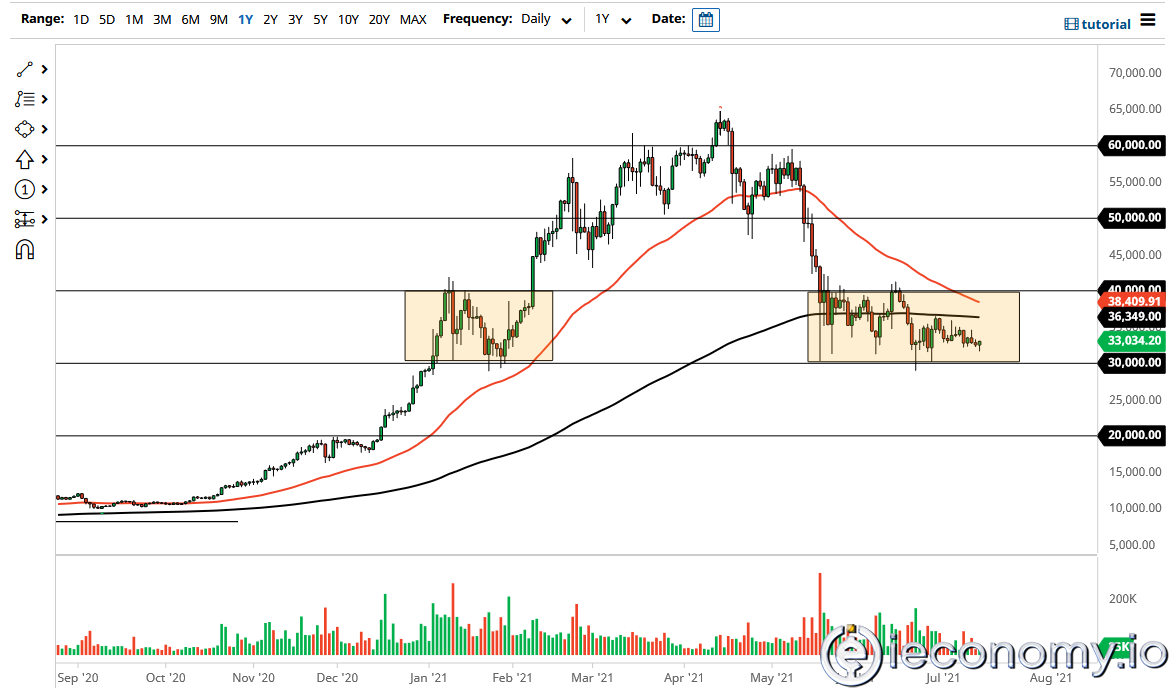Select the ellipse shape drawing tool

(x=25, y=128)
